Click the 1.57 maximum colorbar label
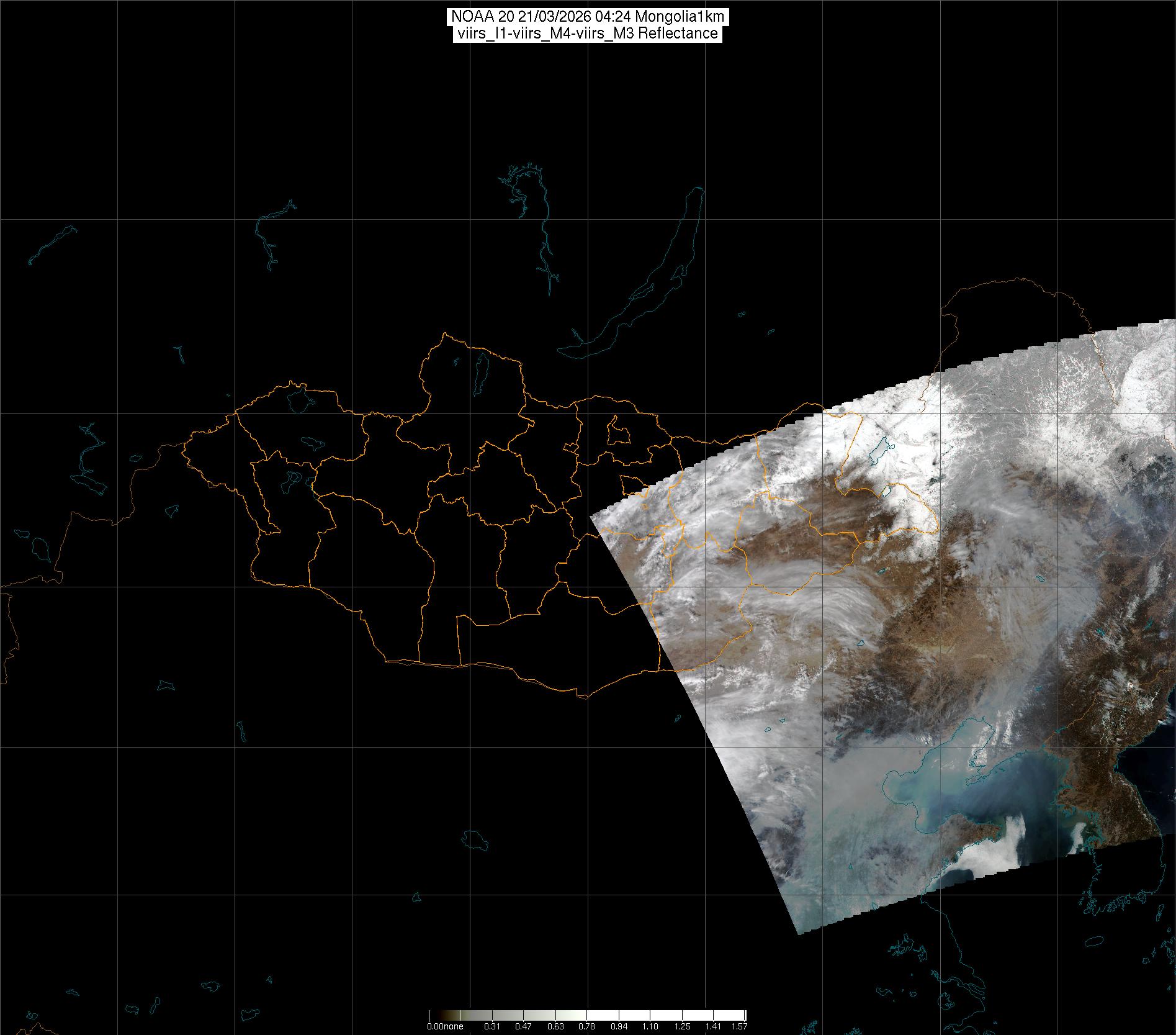 coord(738,1026)
